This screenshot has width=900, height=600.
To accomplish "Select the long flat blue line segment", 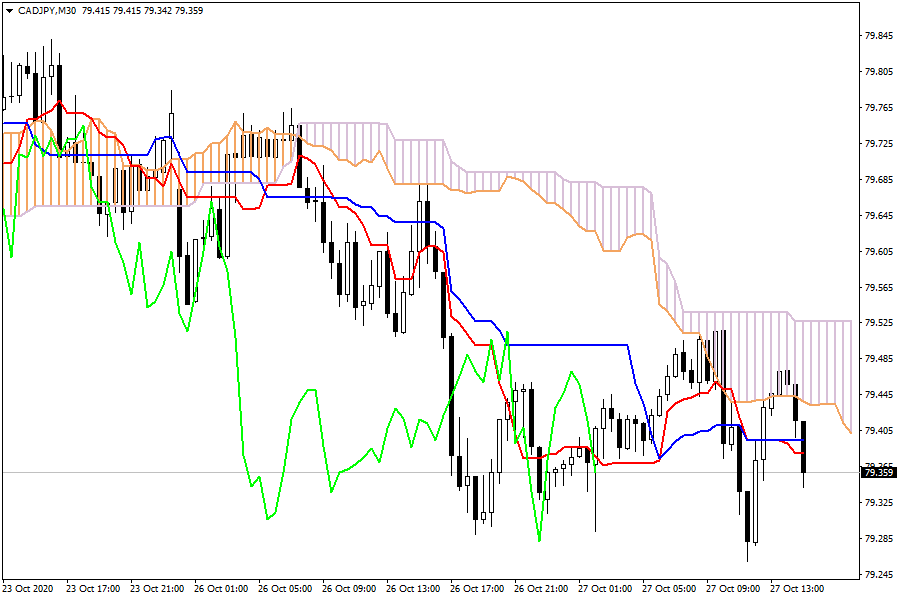I will [x=570, y=344].
